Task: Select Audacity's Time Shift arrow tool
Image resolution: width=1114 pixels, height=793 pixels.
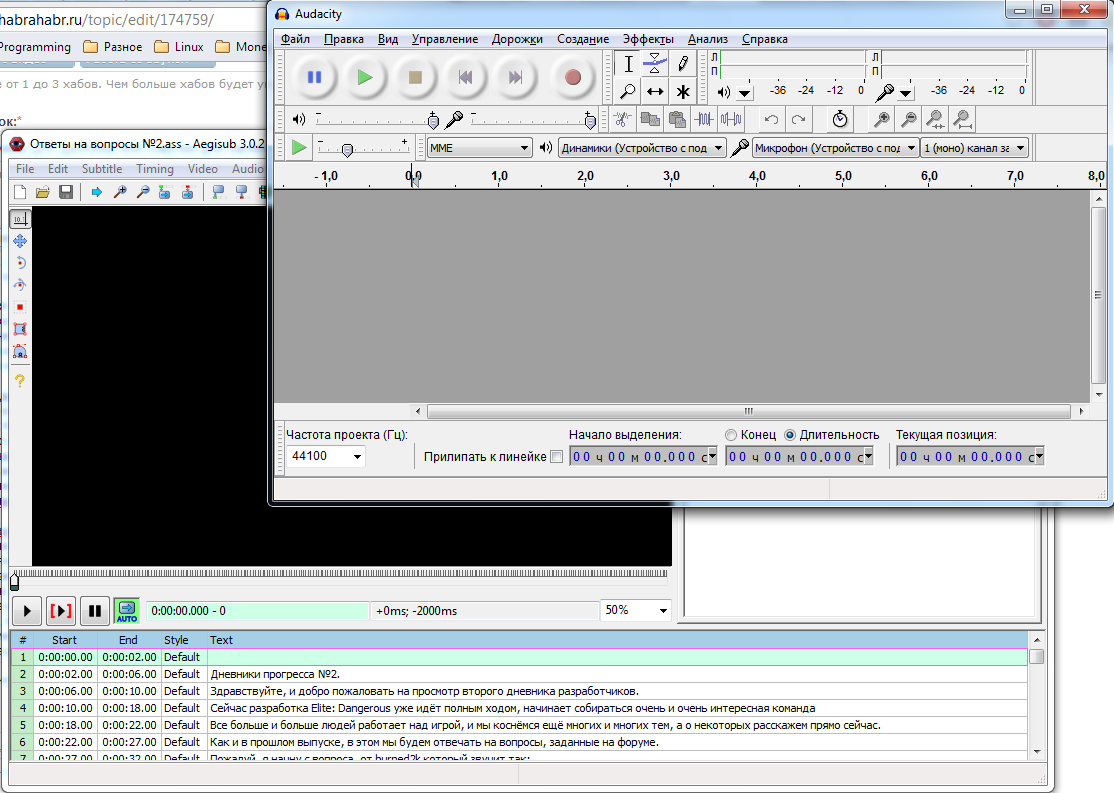Action: (655, 92)
